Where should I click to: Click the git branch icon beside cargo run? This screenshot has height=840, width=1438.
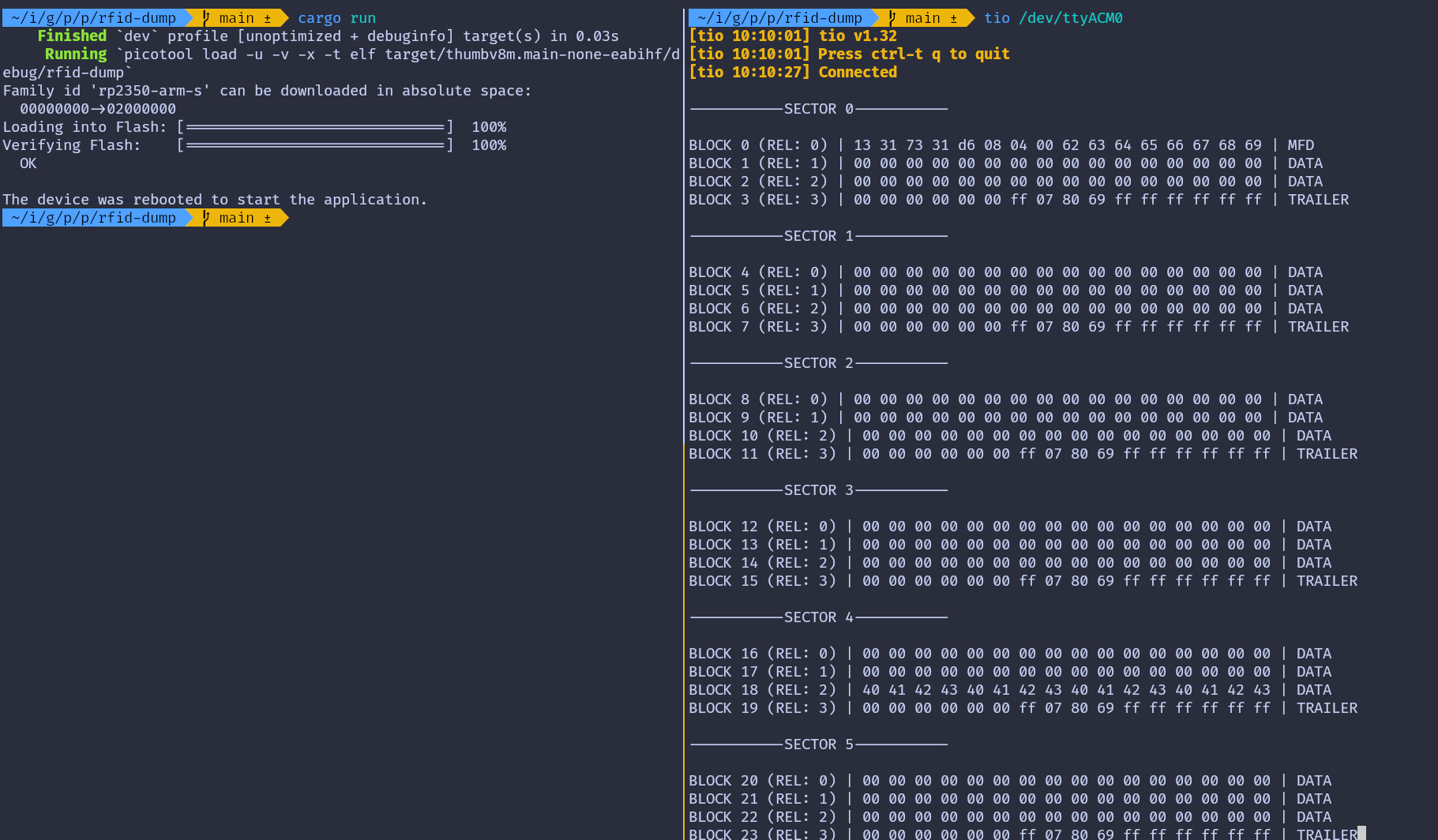[x=205, y=17]
